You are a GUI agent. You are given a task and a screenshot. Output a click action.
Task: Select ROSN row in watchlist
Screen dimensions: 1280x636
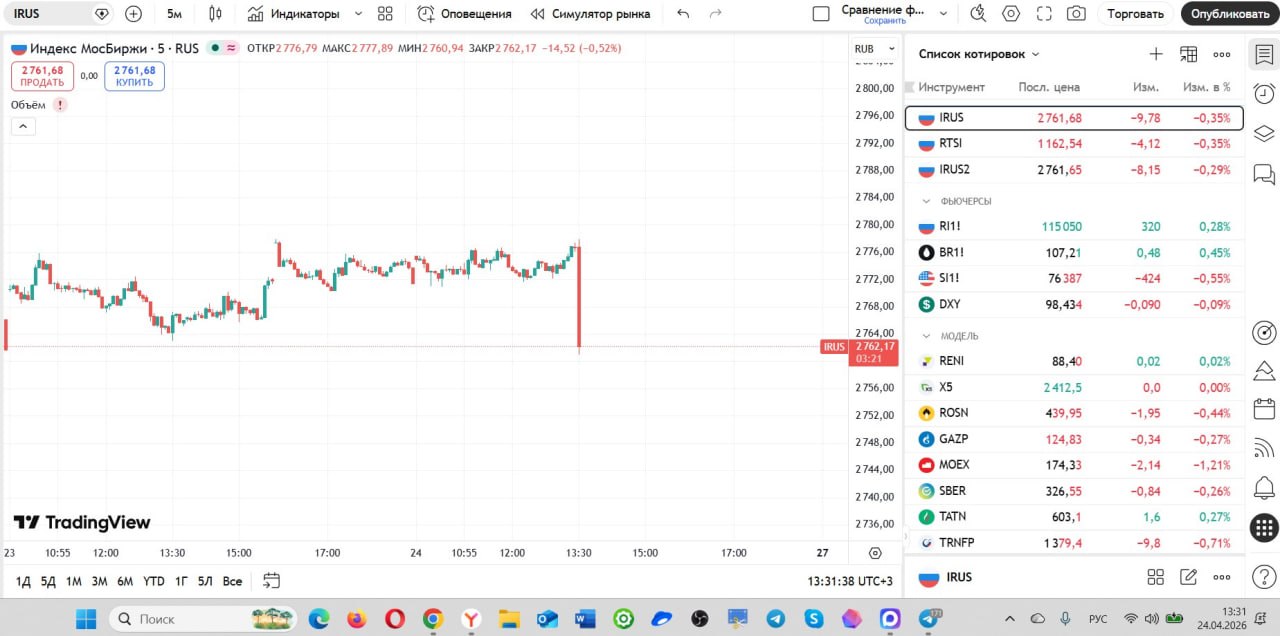click(1074, 412)
